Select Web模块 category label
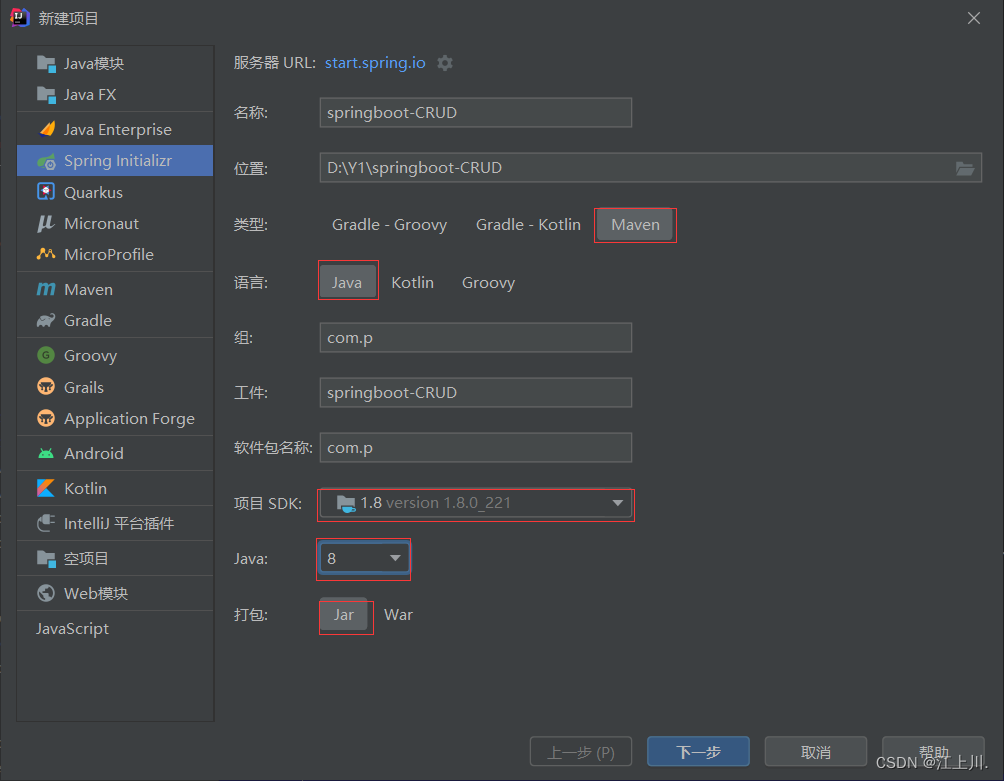Viewport: 1004px width, 781px height. pos(96,593)
